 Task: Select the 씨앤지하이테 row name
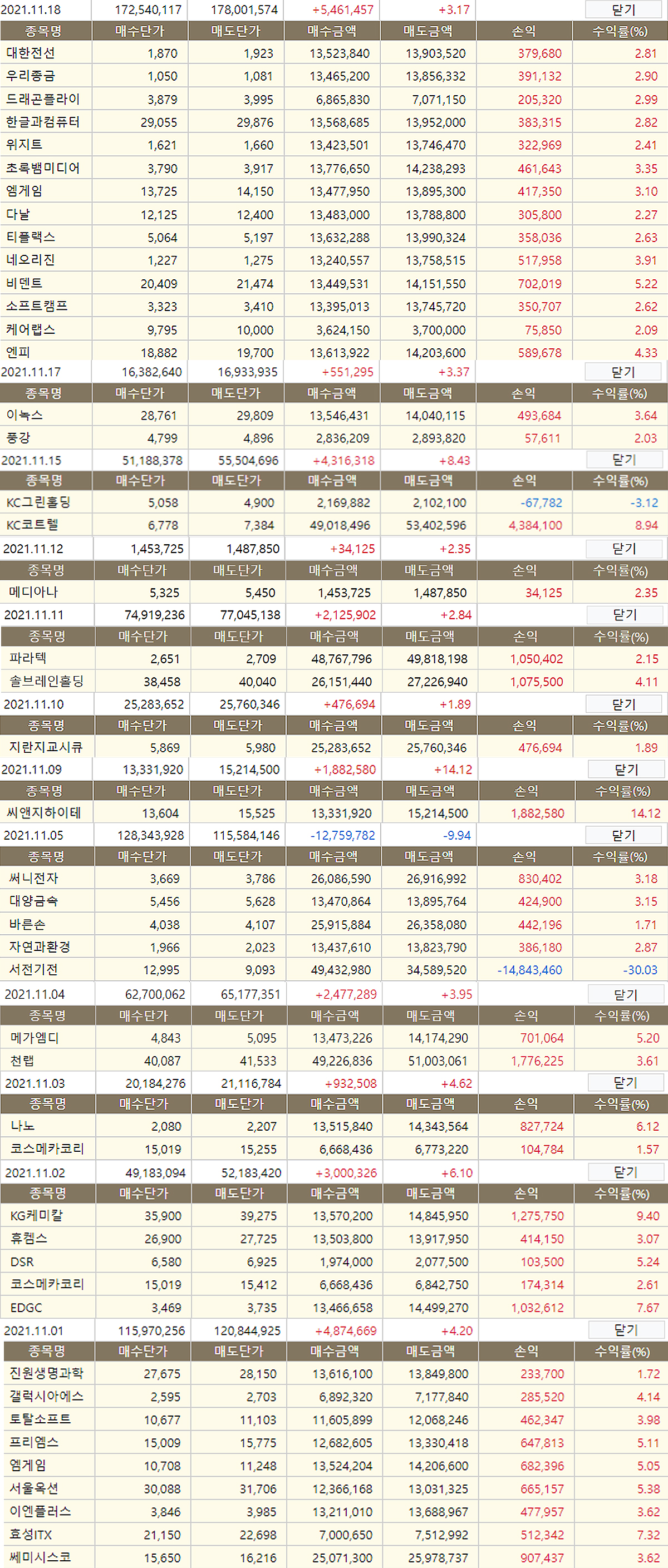(x=45, y=812)
